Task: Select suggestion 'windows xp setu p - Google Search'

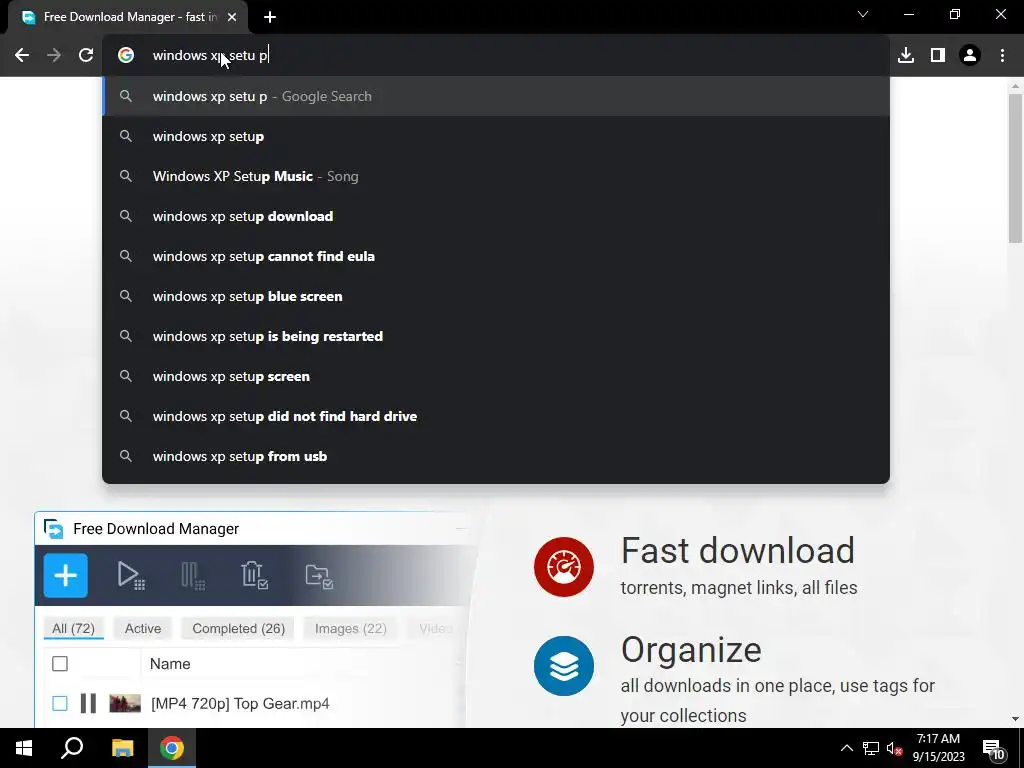Action: [496, 96]
